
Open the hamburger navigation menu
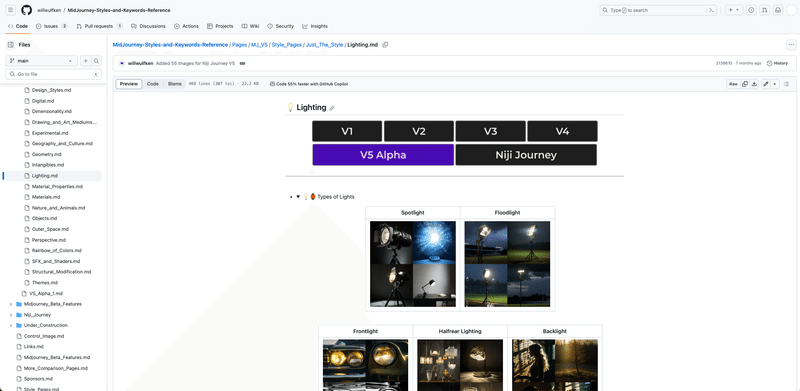11,10
